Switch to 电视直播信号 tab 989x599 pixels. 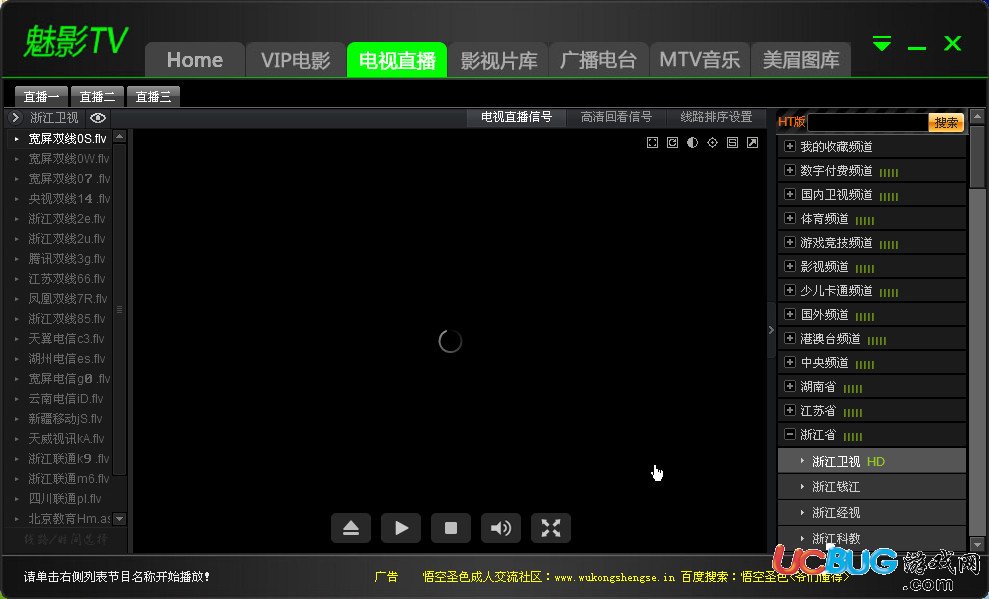point(516,117)
